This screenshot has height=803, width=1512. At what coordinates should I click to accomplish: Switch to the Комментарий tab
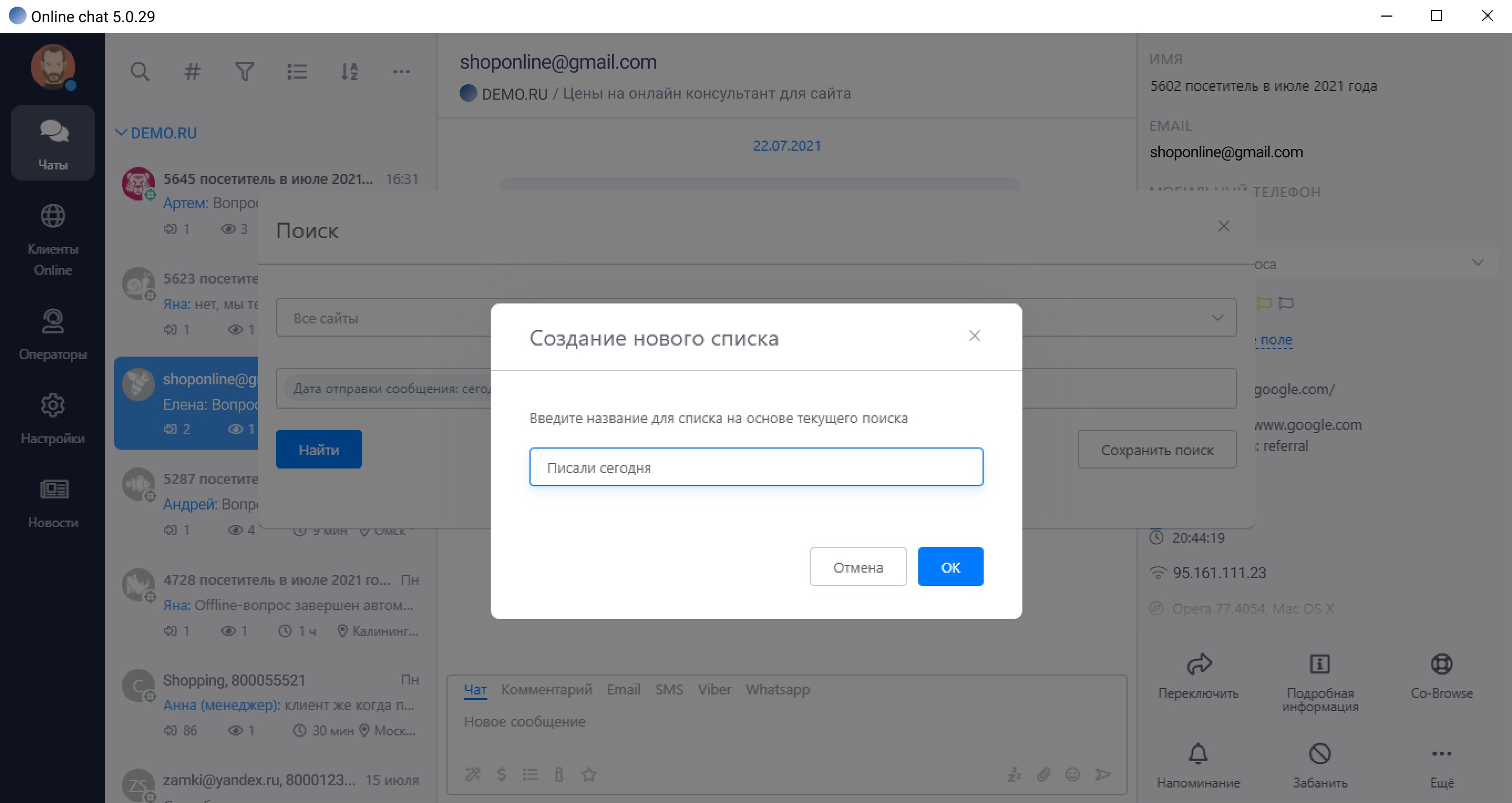tap(546, 689)
